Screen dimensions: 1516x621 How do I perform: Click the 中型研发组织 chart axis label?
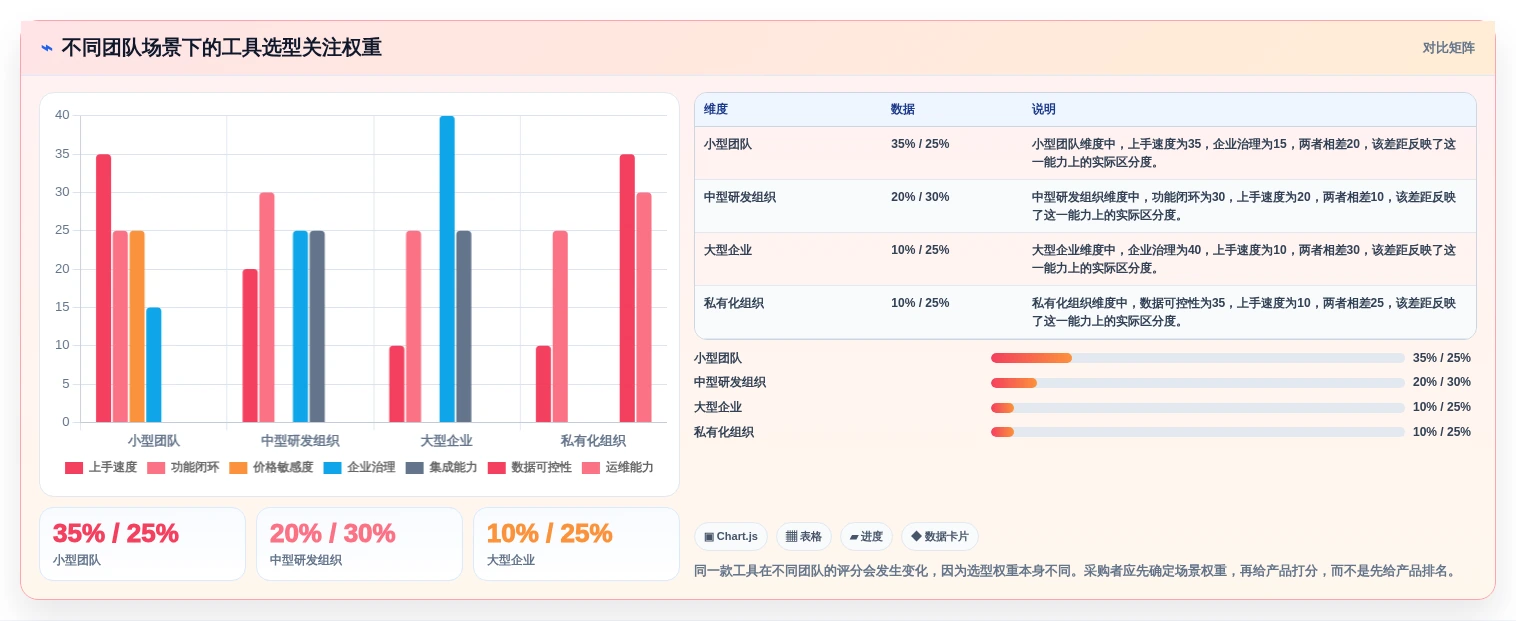pyautogui.click(x=300, y=441)
